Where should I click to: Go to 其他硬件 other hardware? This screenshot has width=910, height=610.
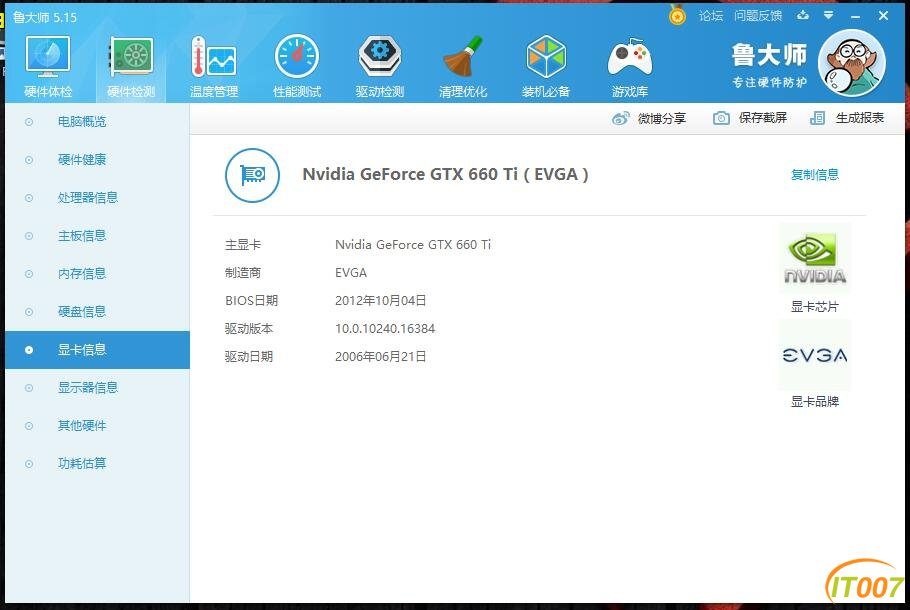click(x=97, y=426)
